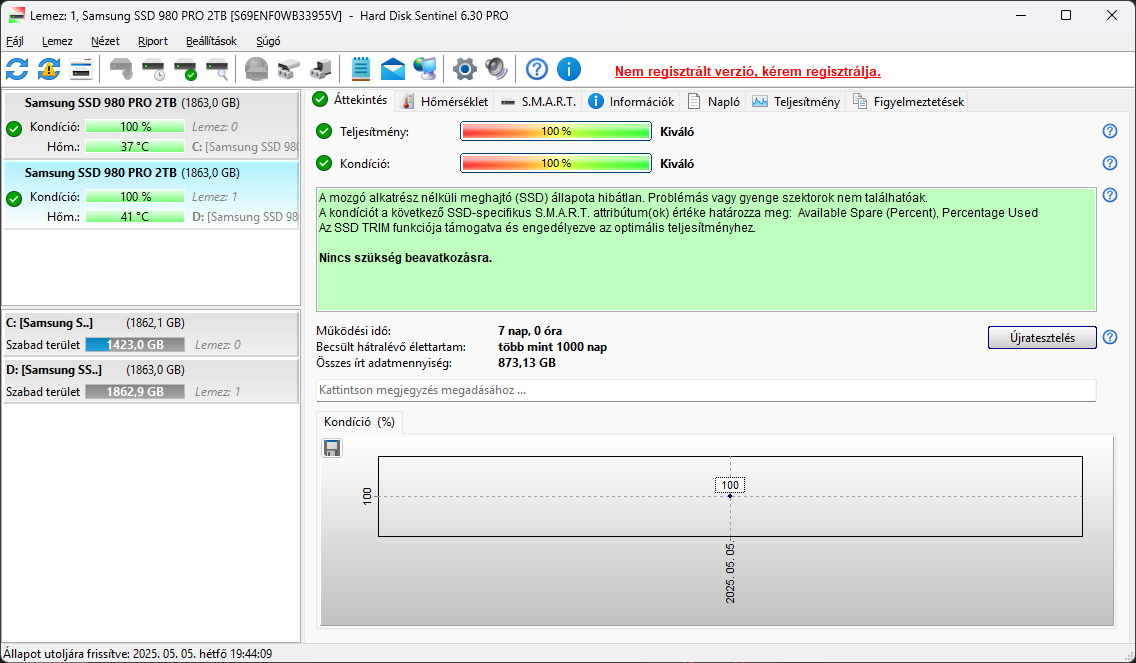The width and height of the screenshot is (1136, 663).
Task: Click the Teljesítmény 100 % gradient bar
Action: [x=556, y=131]
